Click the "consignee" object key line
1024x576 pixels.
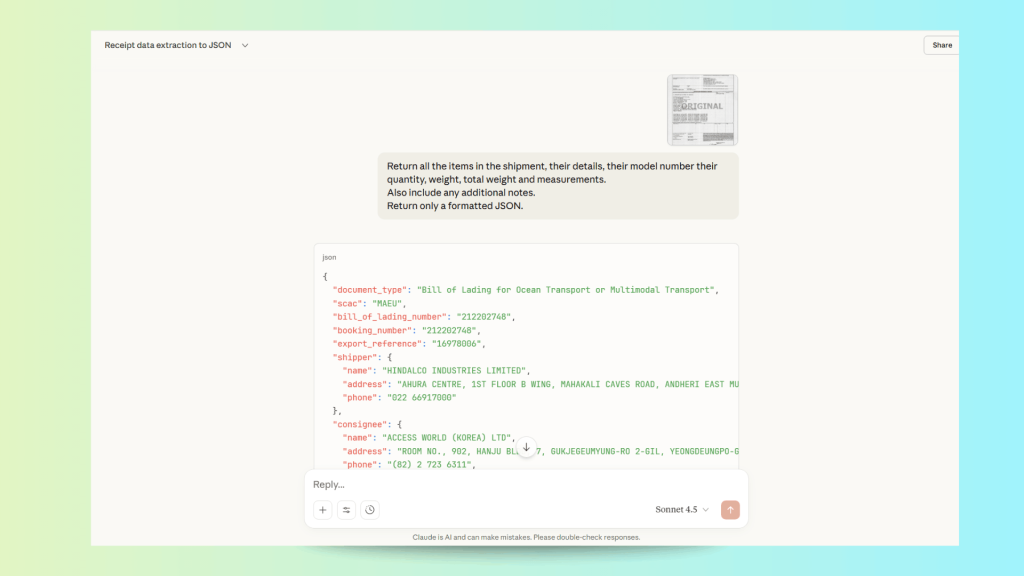[364, 424]
